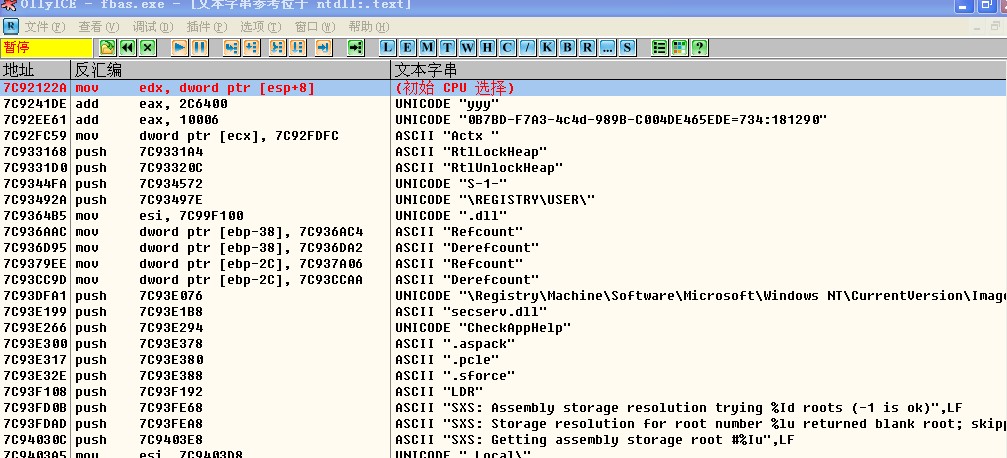Screen dimensions: 1007x458
Task: Open Memory map with M button
Action: tap(428, 48)
